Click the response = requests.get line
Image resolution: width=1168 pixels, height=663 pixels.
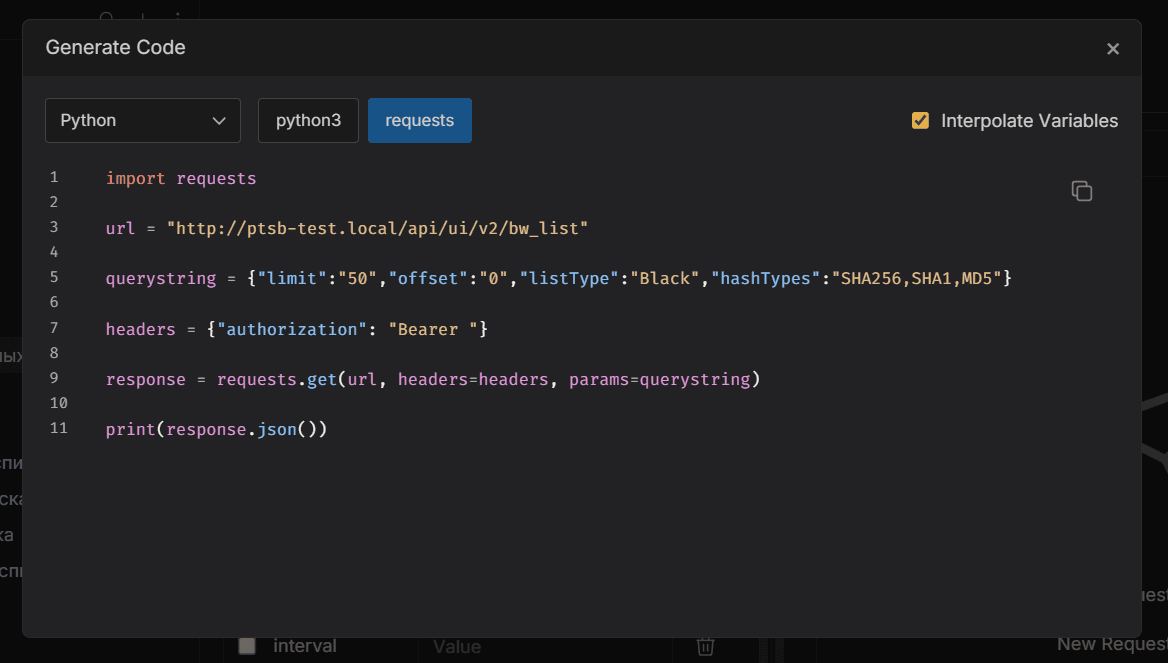[433, 379]
